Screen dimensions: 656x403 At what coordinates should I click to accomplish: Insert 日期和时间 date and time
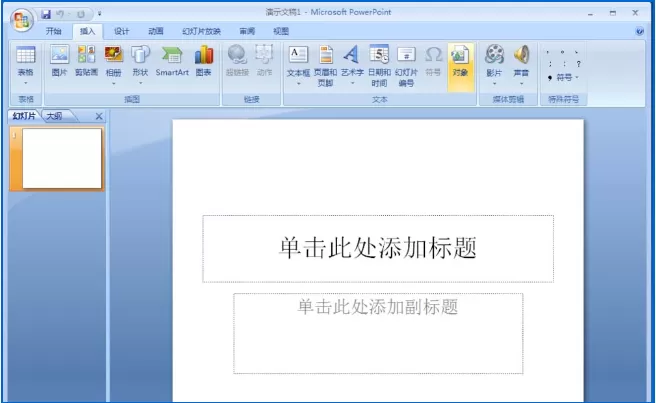point(379,65)
